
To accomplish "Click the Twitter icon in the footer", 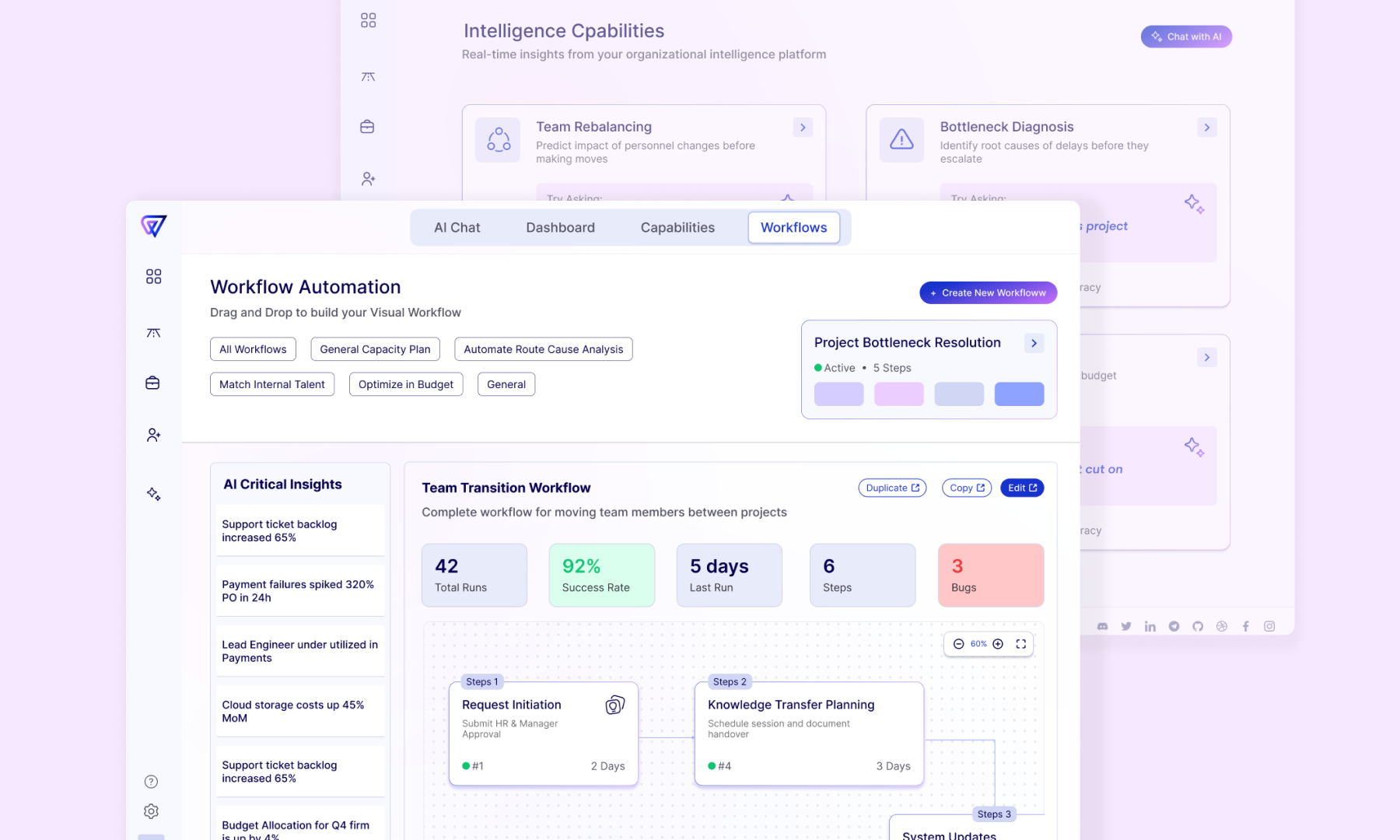I will [x=1126, y=626].
